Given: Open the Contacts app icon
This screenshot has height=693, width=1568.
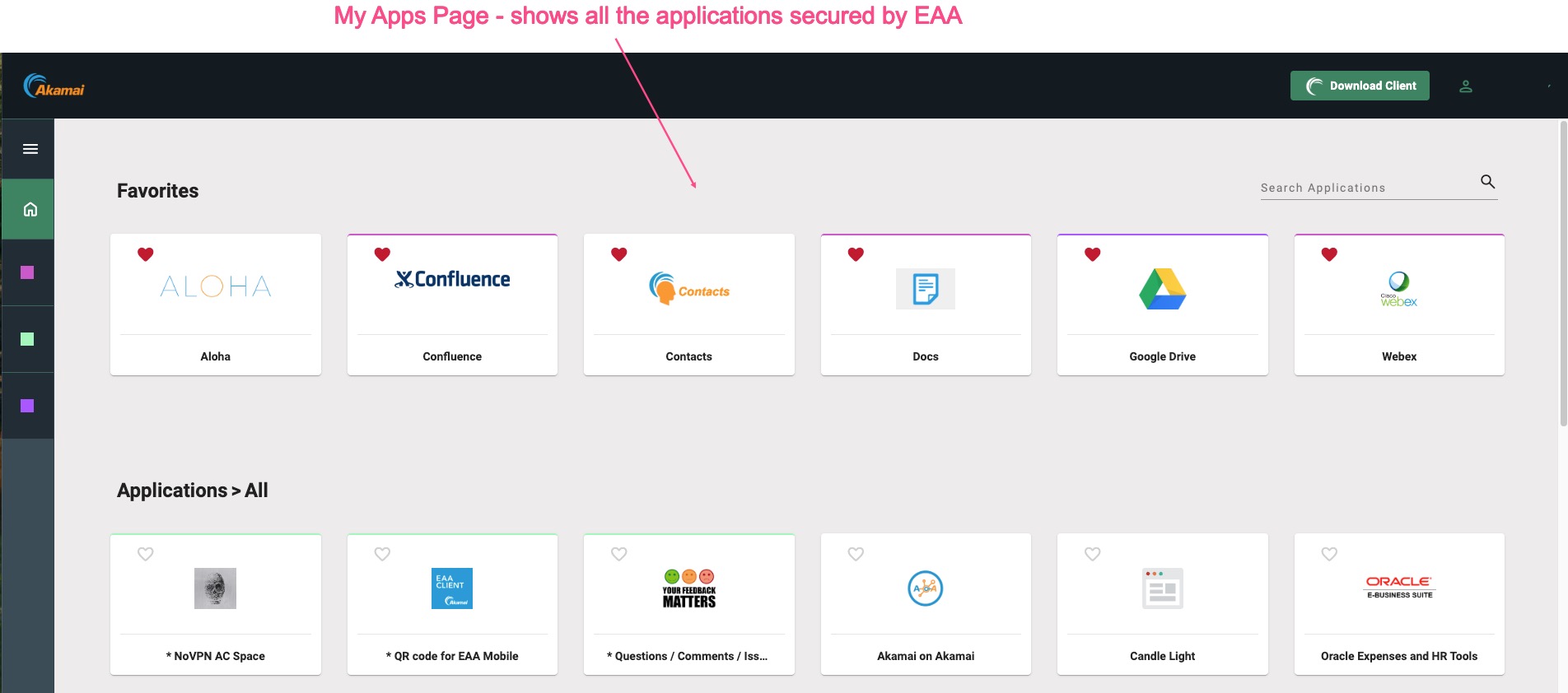Looking at the screenshot, I should click(688, 289).
